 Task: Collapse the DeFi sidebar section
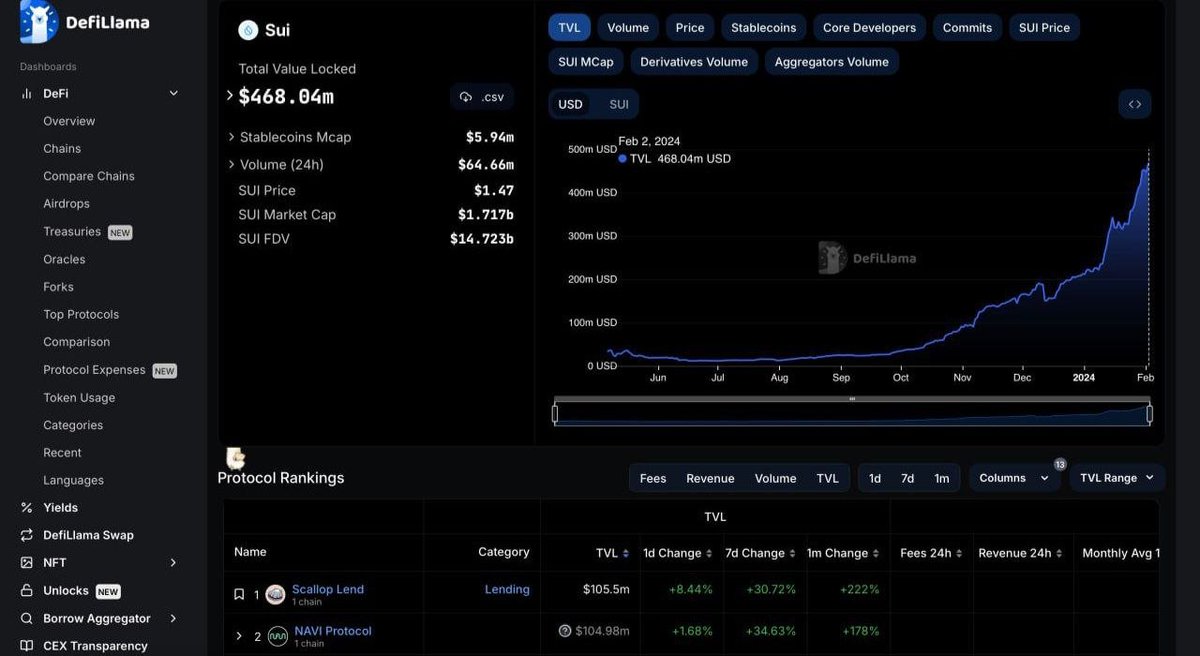pos(173,93)
